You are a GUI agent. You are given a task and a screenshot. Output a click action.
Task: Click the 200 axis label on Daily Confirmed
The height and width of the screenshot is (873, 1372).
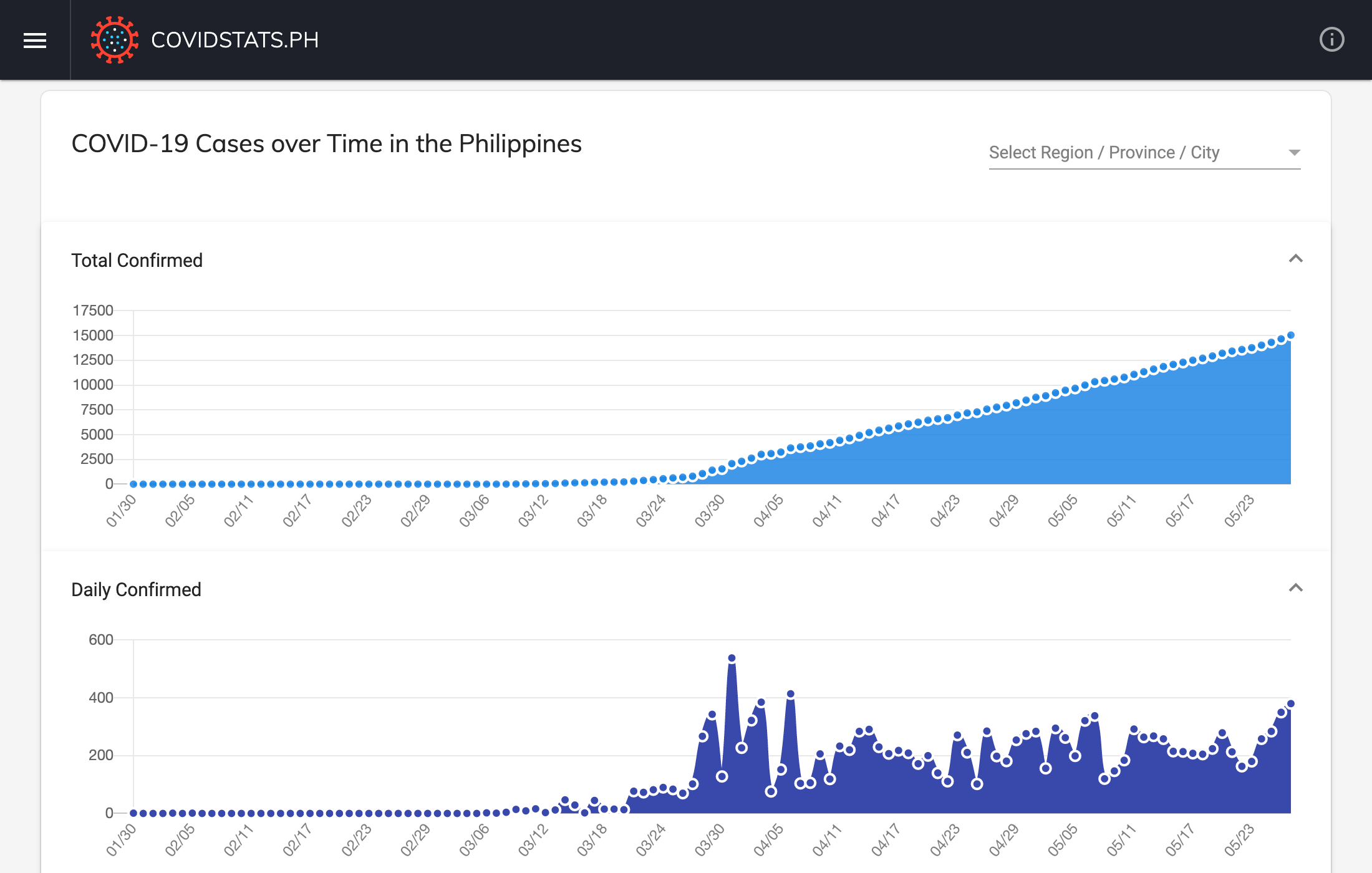click(101, 755)
